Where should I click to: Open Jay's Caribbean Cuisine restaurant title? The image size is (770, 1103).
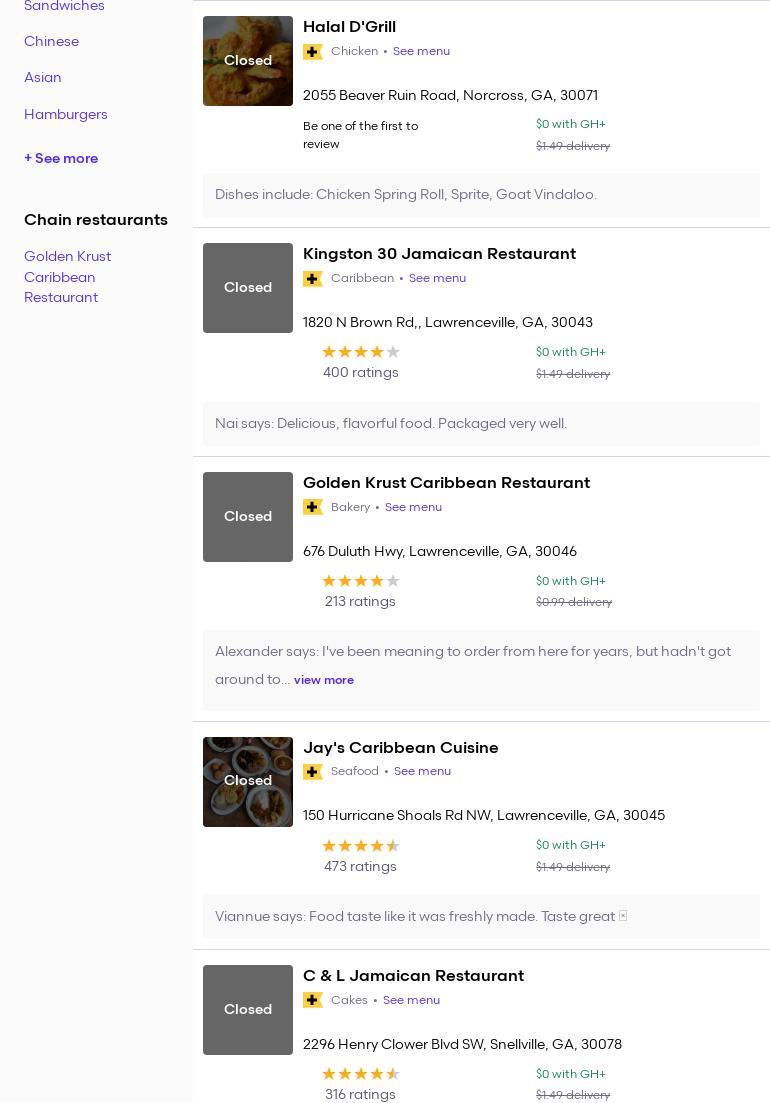[x=400, y=747]
